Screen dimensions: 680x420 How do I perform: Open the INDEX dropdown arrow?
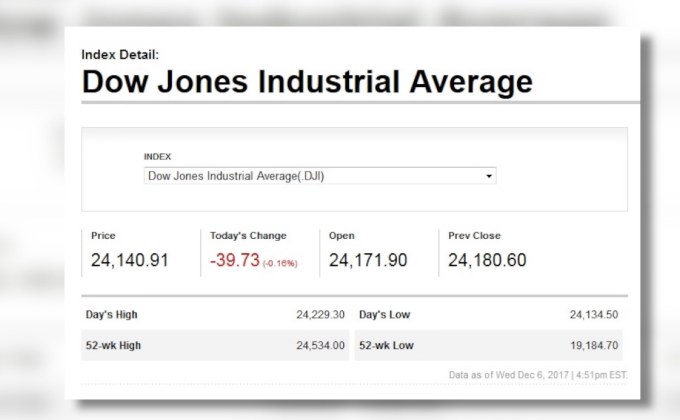(x=489, y=176)
